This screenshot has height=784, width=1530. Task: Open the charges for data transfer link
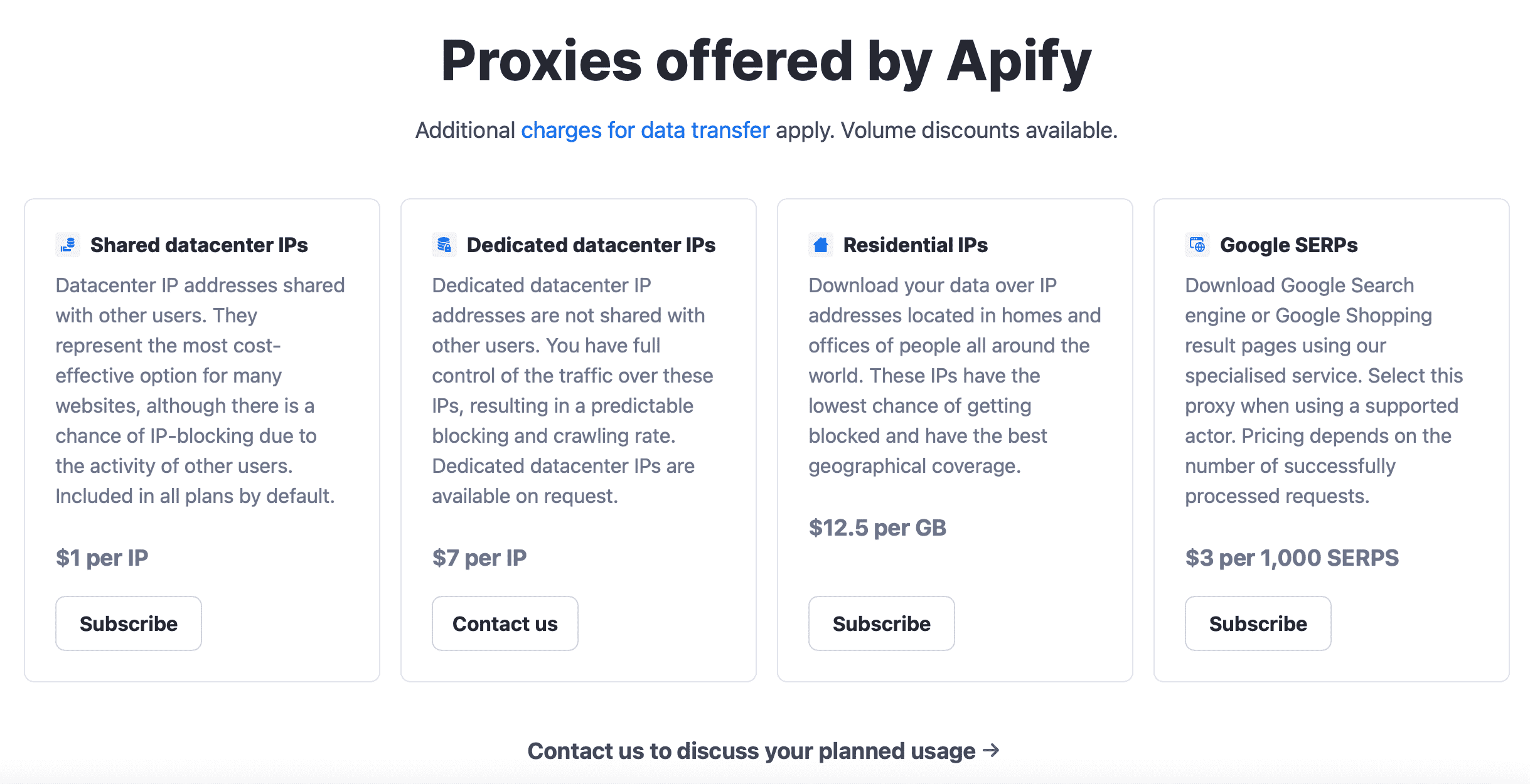(645, 130)
